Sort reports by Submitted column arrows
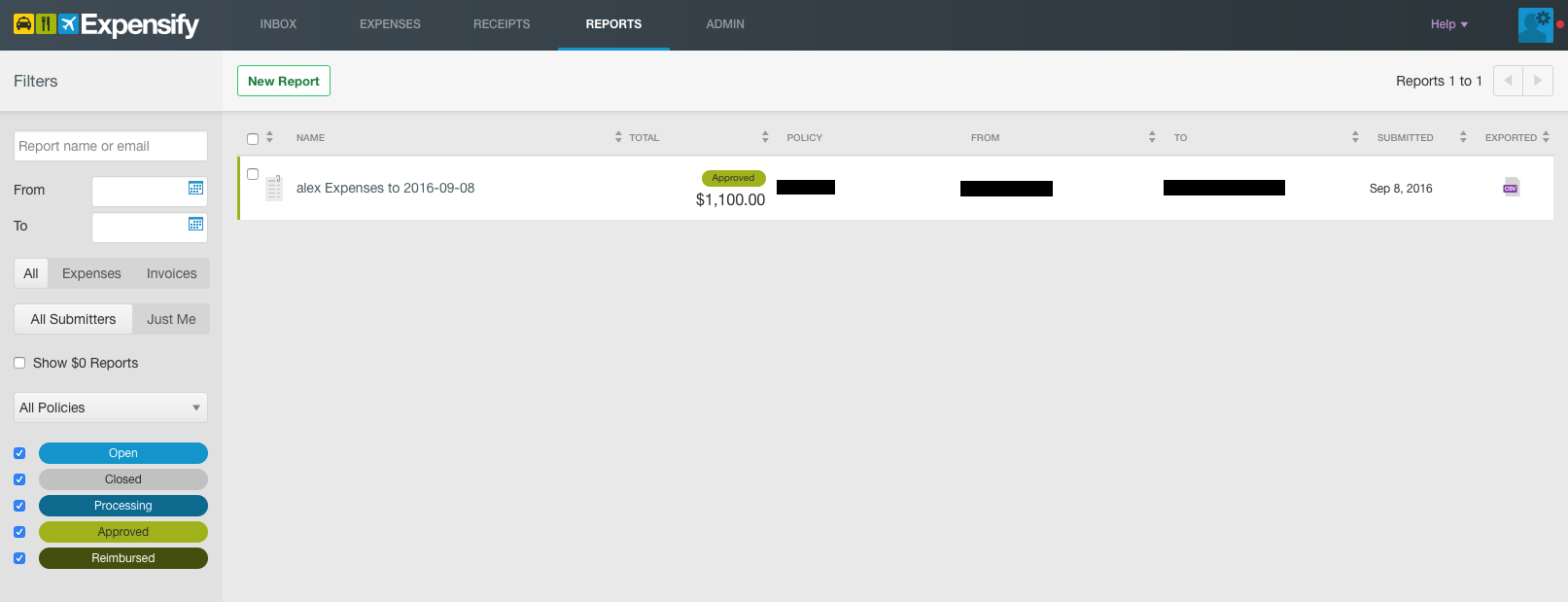 coord(1463,137)
